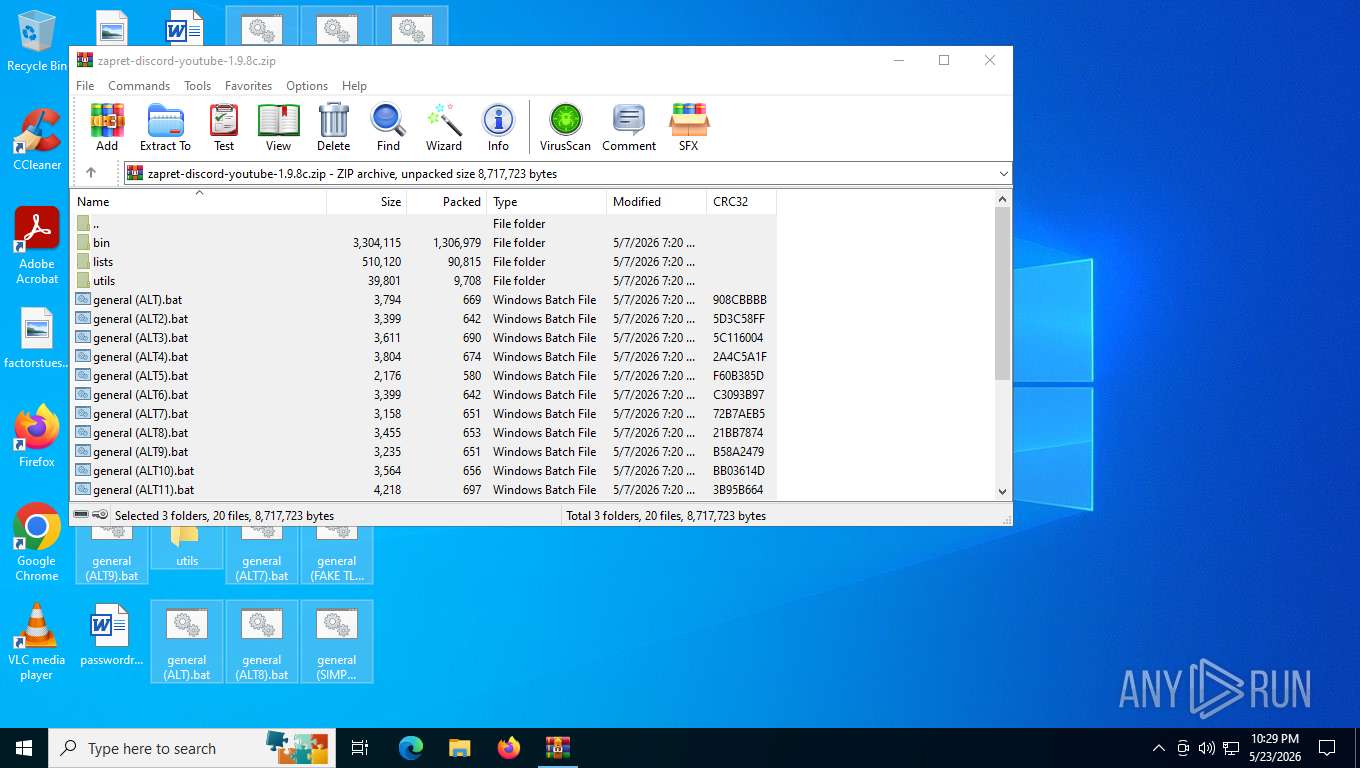Launch the Wizard tool

coord(444,127)
